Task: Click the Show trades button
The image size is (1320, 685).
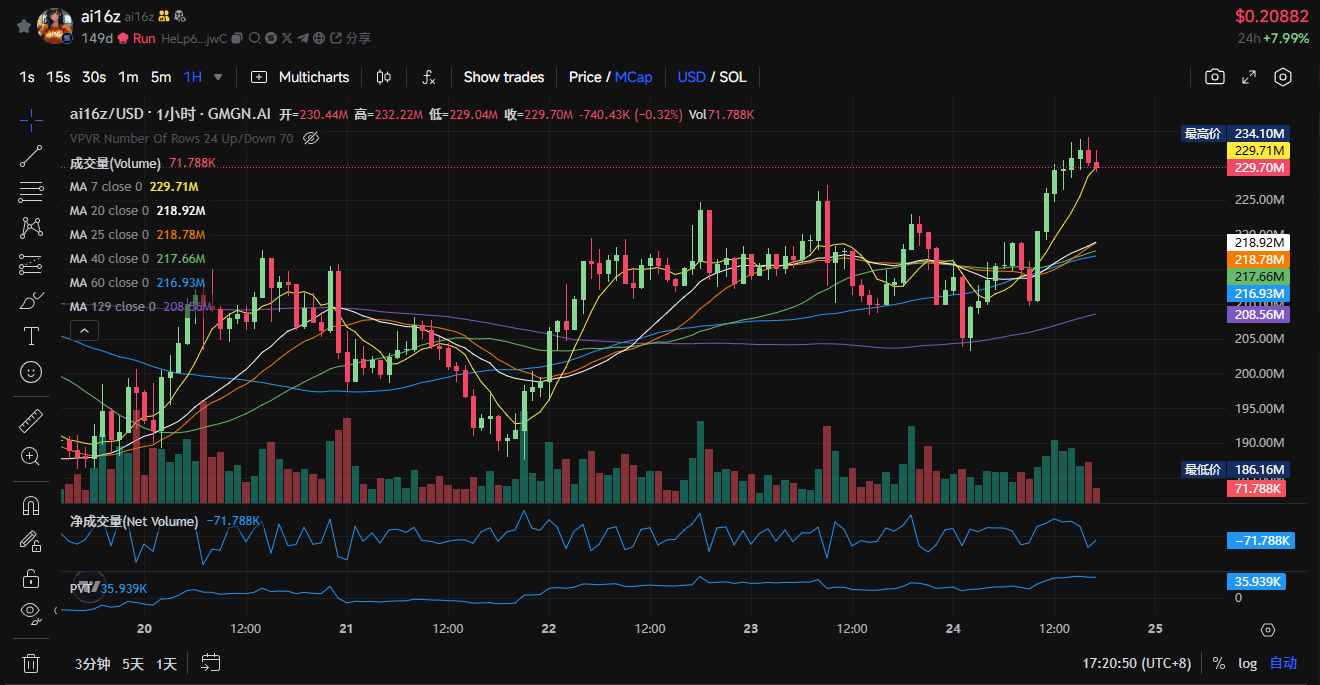Action: [503, 77]
